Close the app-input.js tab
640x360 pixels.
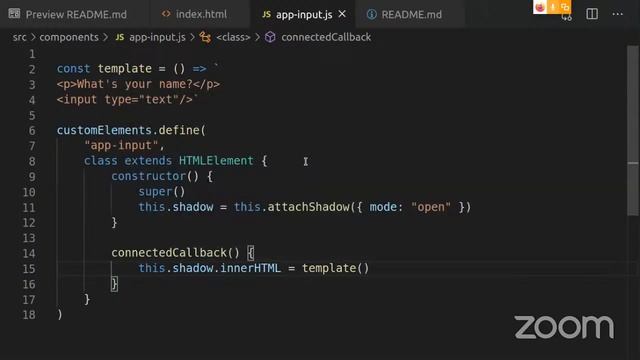click(x=342, y=14)
